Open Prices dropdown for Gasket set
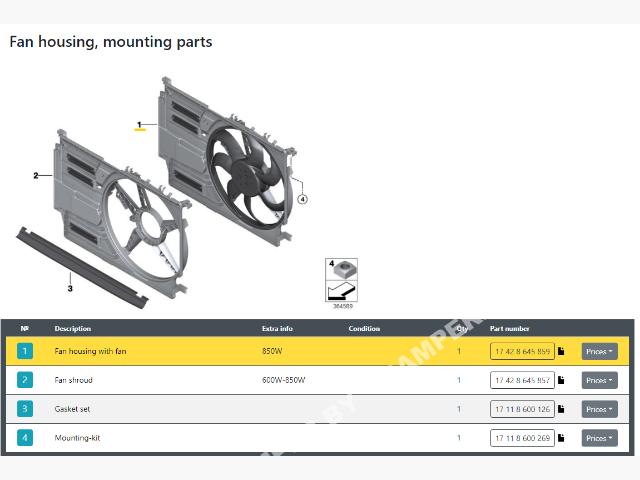The image size is (640, 480). pyautogui.click(x=599, y=409)
